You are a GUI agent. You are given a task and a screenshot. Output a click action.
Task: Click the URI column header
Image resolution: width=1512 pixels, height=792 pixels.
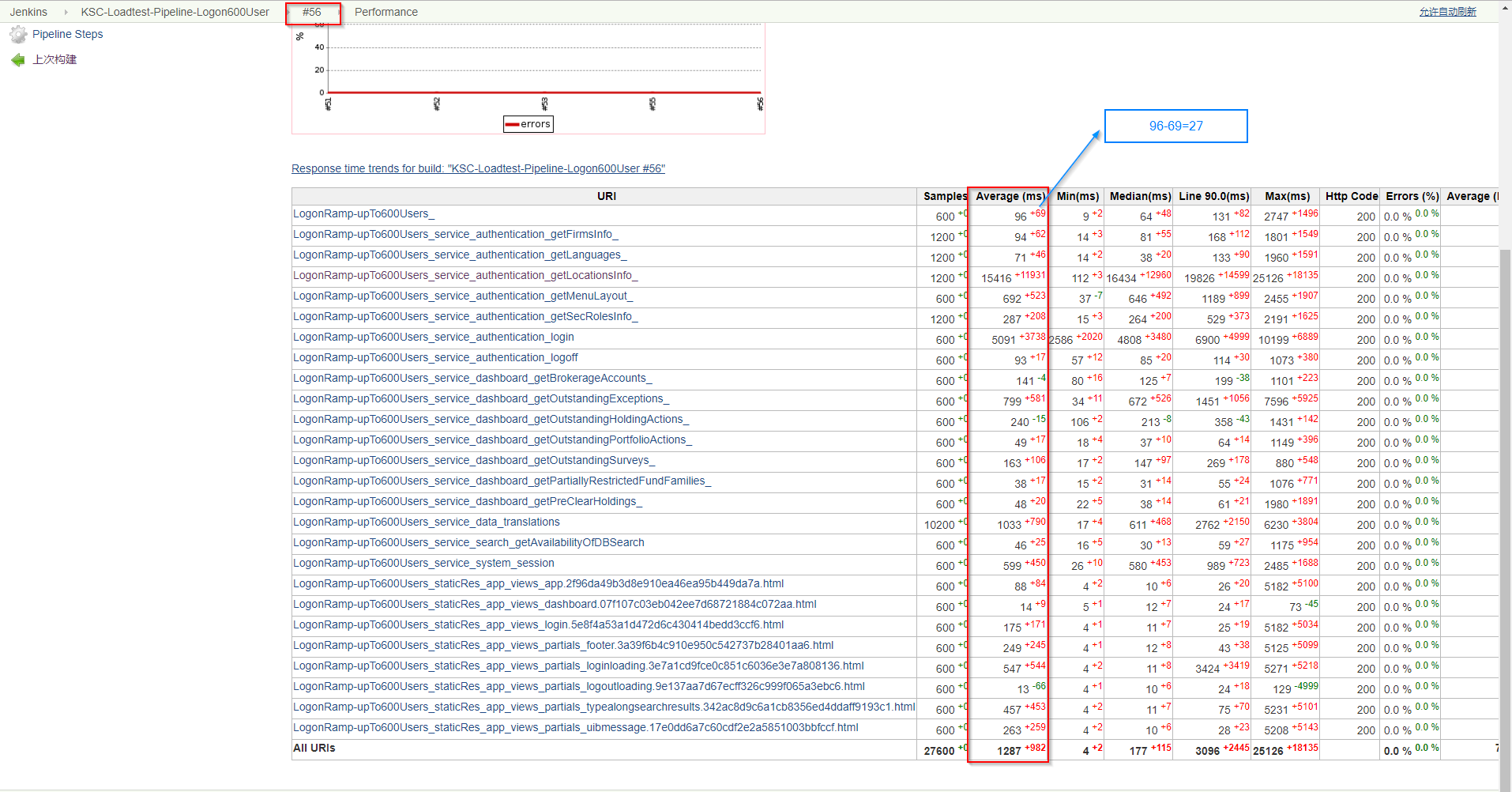606,197
